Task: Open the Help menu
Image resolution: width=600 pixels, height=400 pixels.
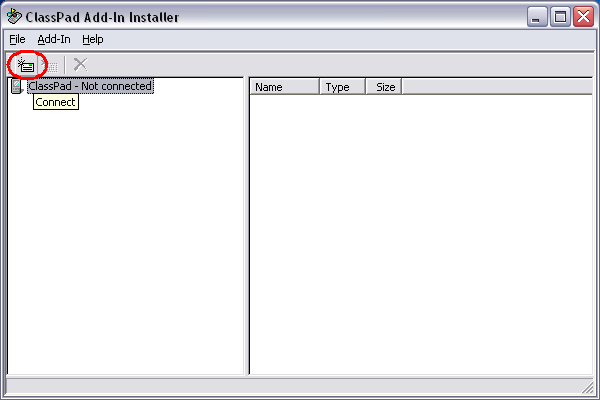Action: point(93,39)
